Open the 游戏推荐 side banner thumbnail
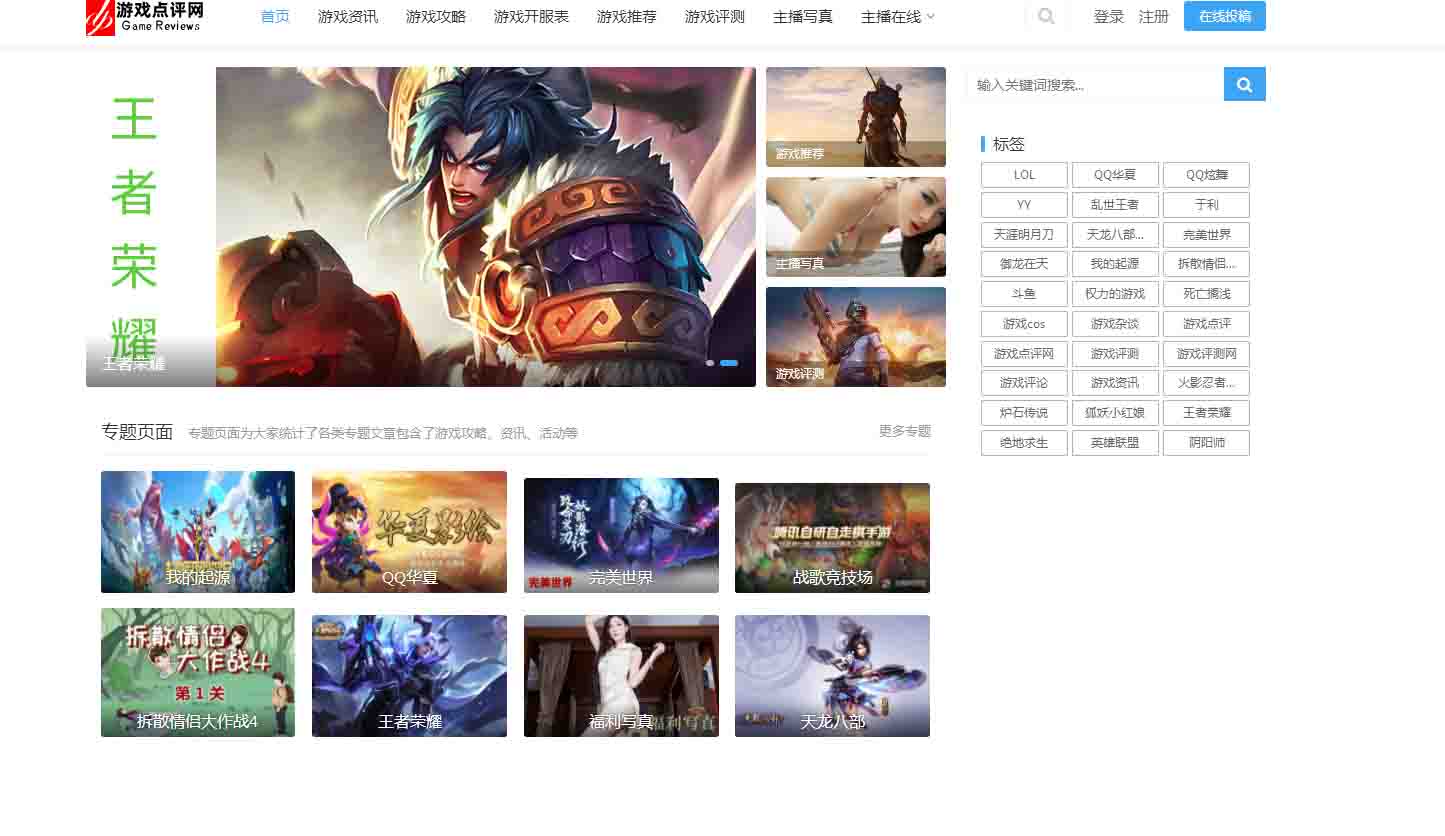 (x=856, y=117)
